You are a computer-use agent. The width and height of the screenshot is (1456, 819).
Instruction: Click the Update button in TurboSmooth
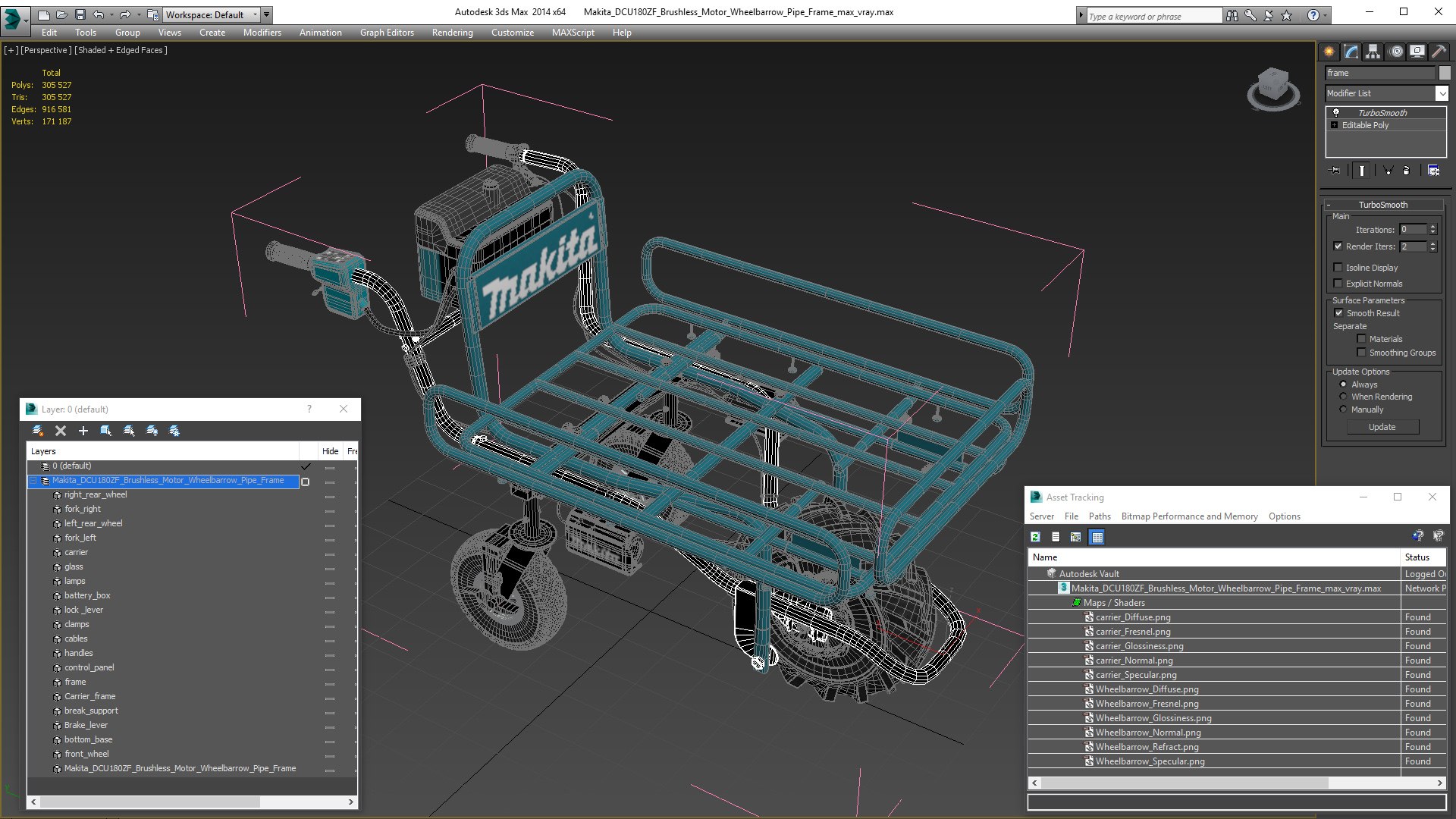pos(1382,427)
